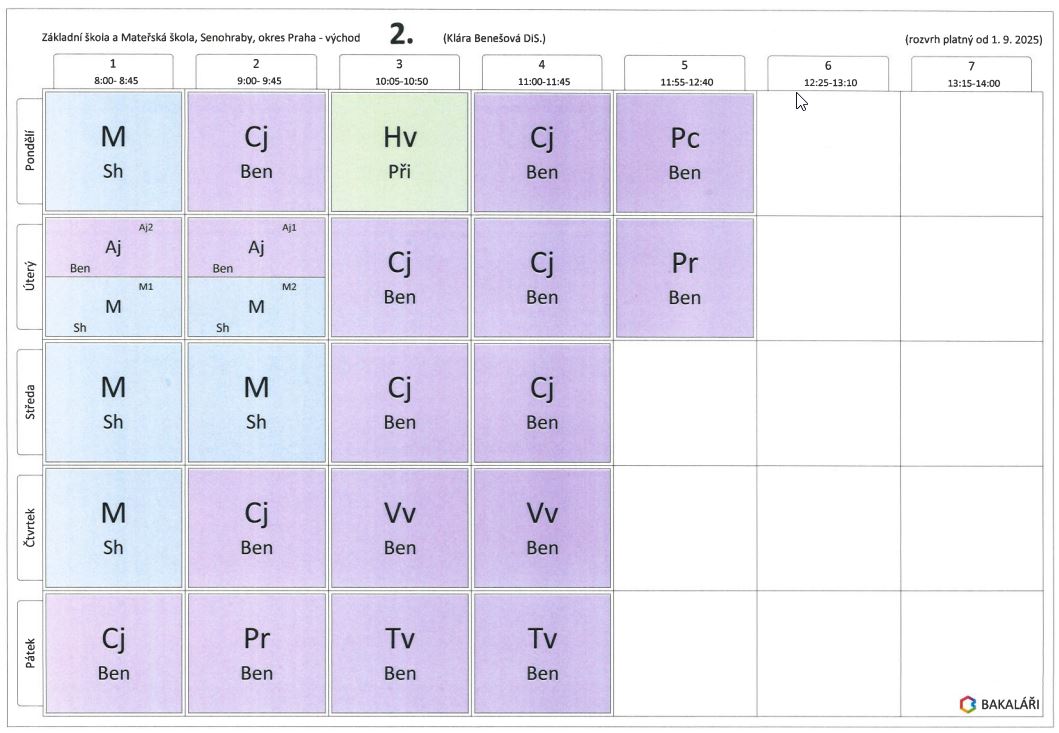This screenshot has width=1059, height=733.
Task: Click the teacher name Klára Benešová DiS.
Action: (494, 39)
